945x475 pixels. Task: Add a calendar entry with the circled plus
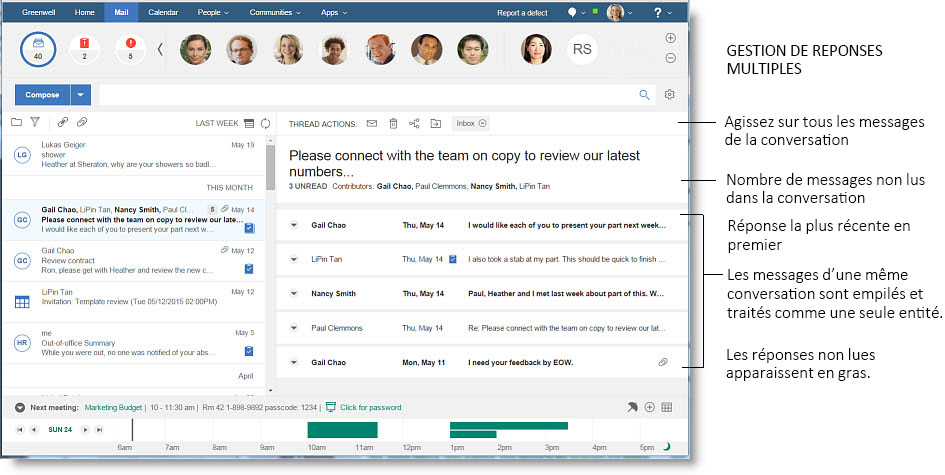pyautogui.click(x=650, y=407)
